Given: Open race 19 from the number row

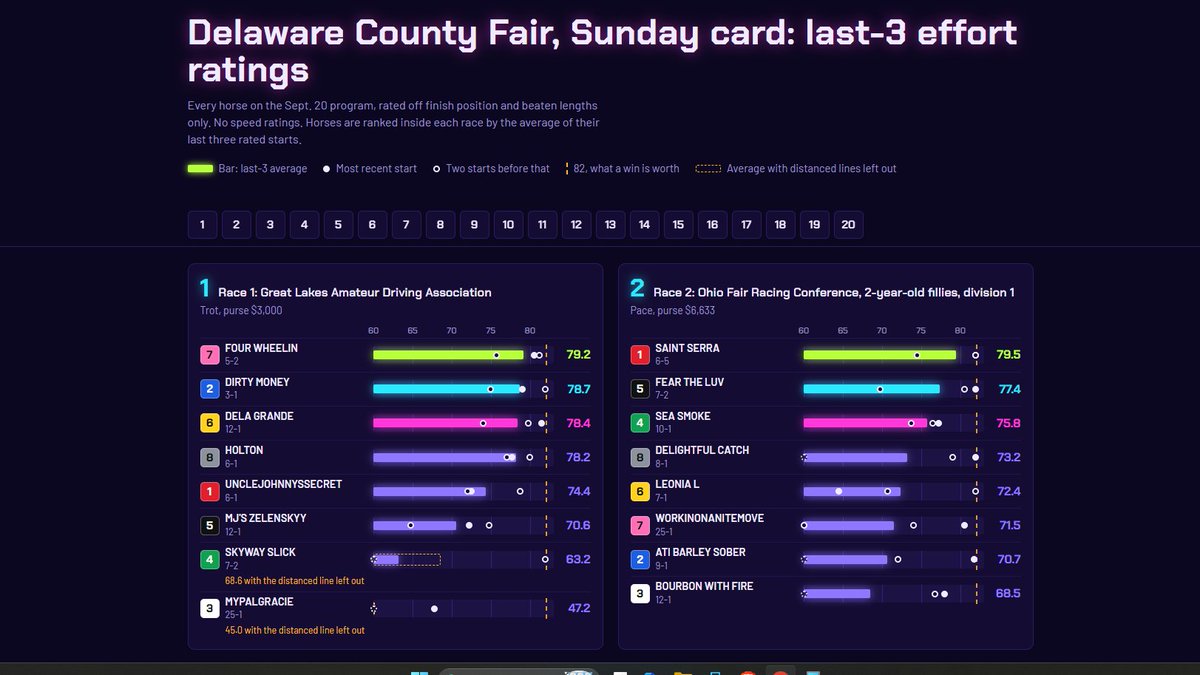Looking at the screenshot, I should [x=814, y=225].
